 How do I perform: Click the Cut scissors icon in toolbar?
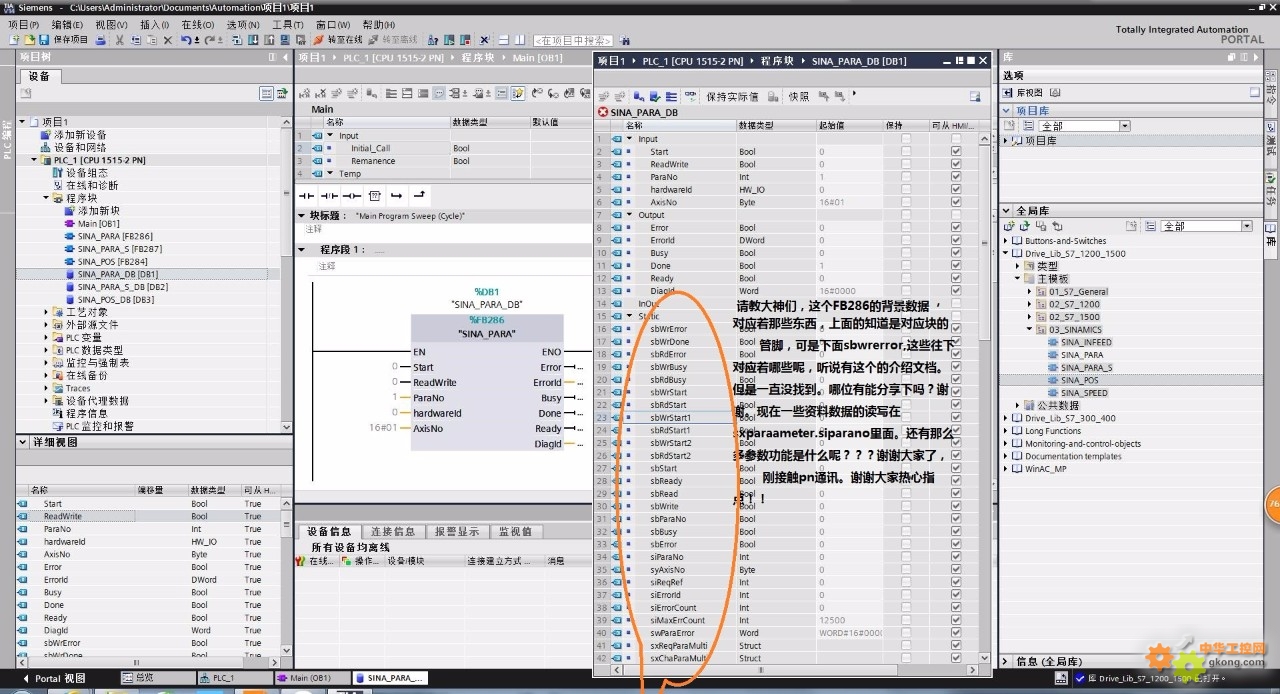coord(120,40)
